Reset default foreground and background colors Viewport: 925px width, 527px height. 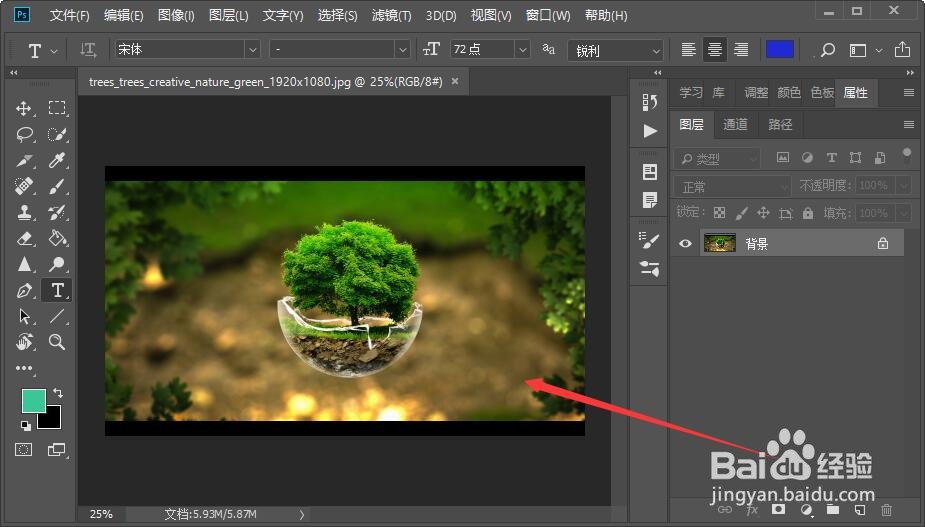tap(25, 425)
